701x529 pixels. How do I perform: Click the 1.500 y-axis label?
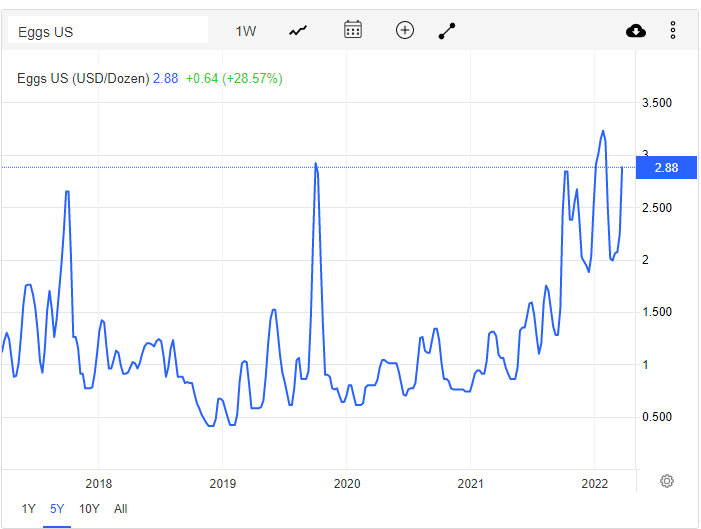click(657, 312)
